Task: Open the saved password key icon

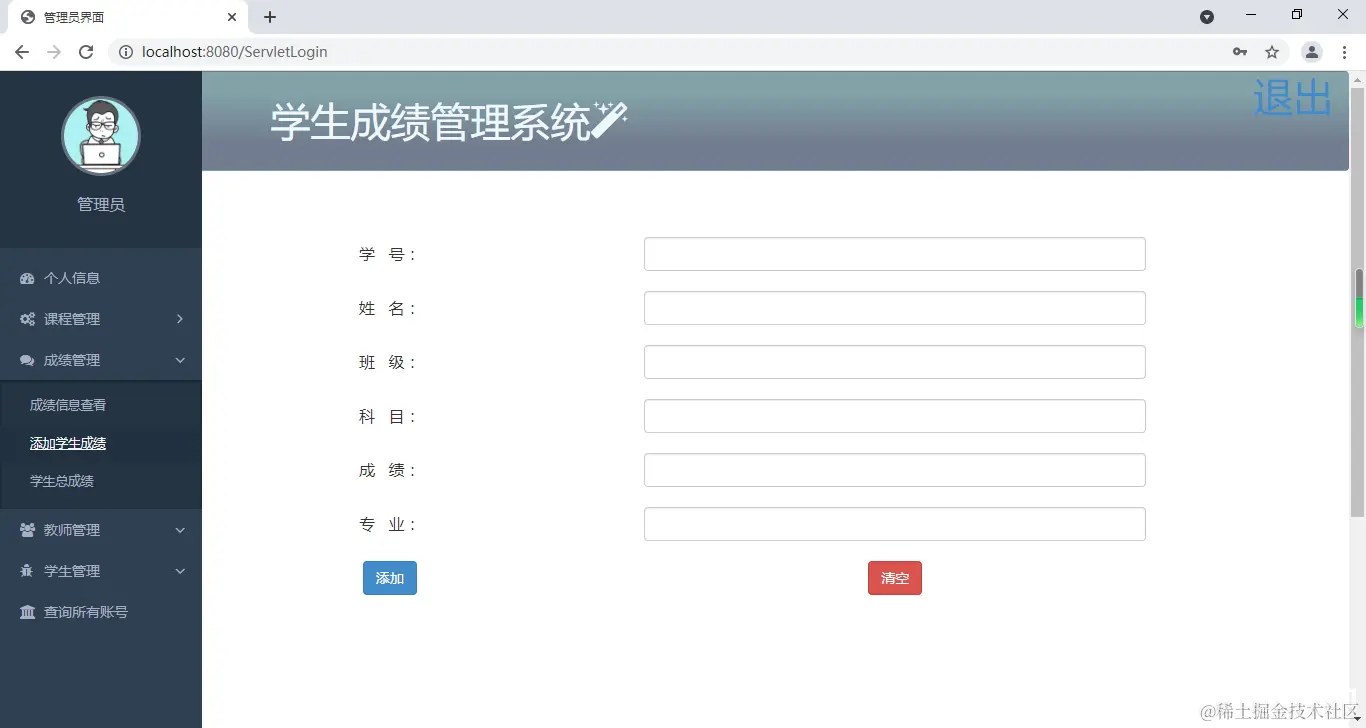Action: tap(1240, 52)
